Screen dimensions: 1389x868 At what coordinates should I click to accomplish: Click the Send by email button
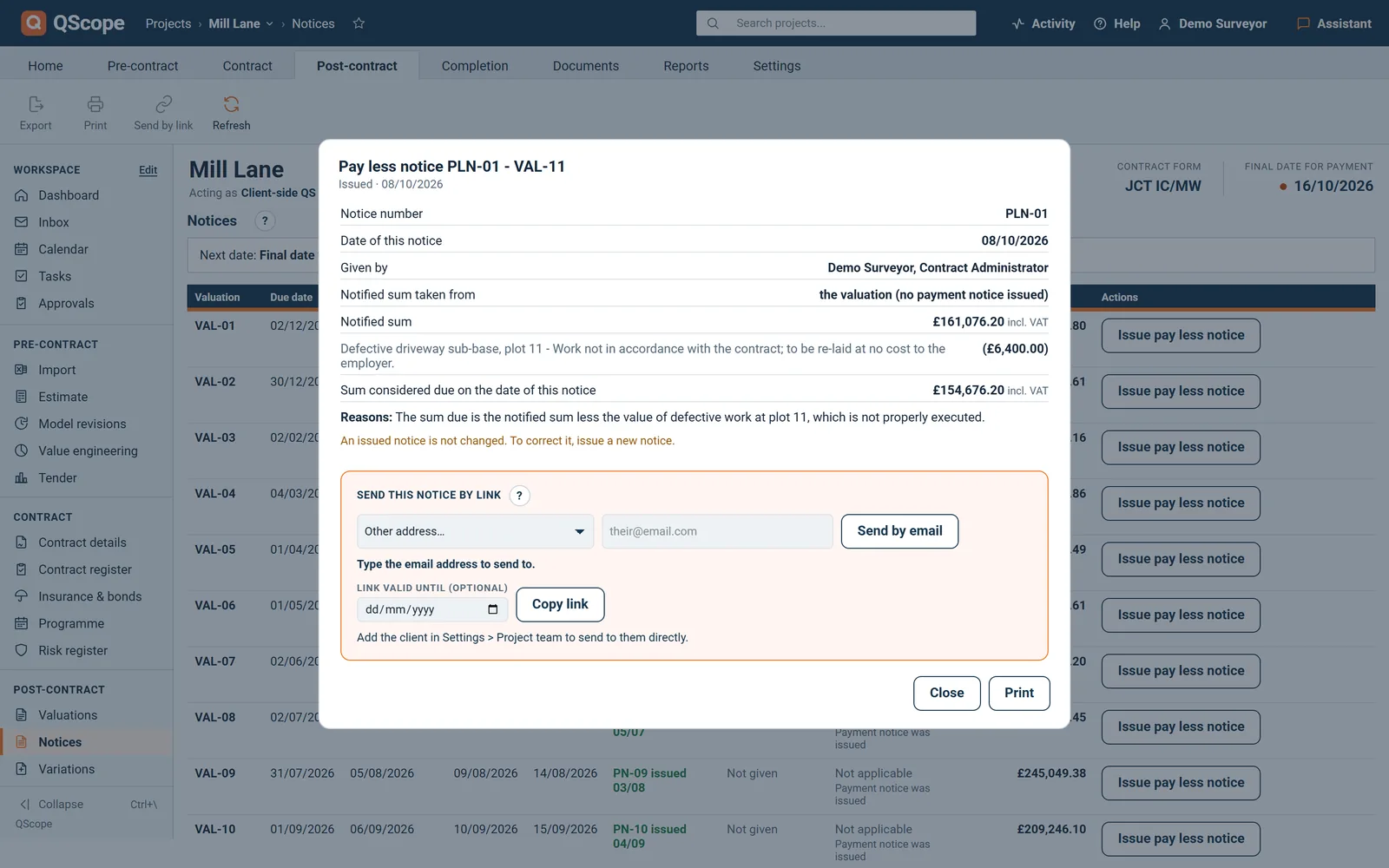click(899, 531)
